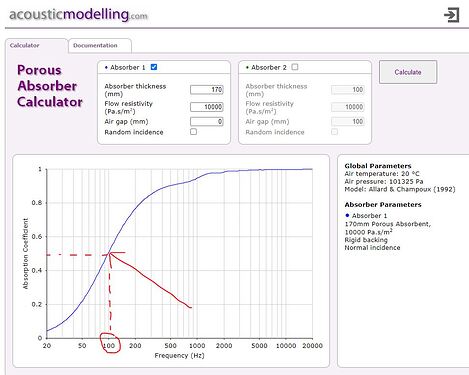Click the Calculate button

click(x=408, y=72)
